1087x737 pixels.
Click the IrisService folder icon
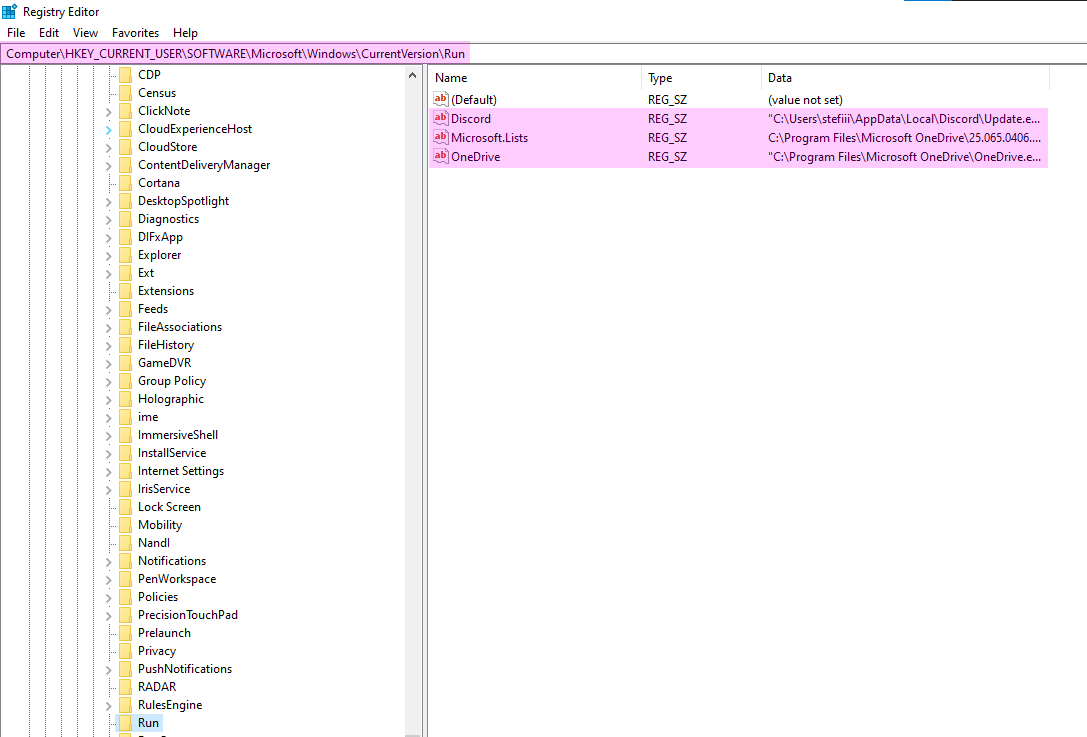click(x=125, y=489)
